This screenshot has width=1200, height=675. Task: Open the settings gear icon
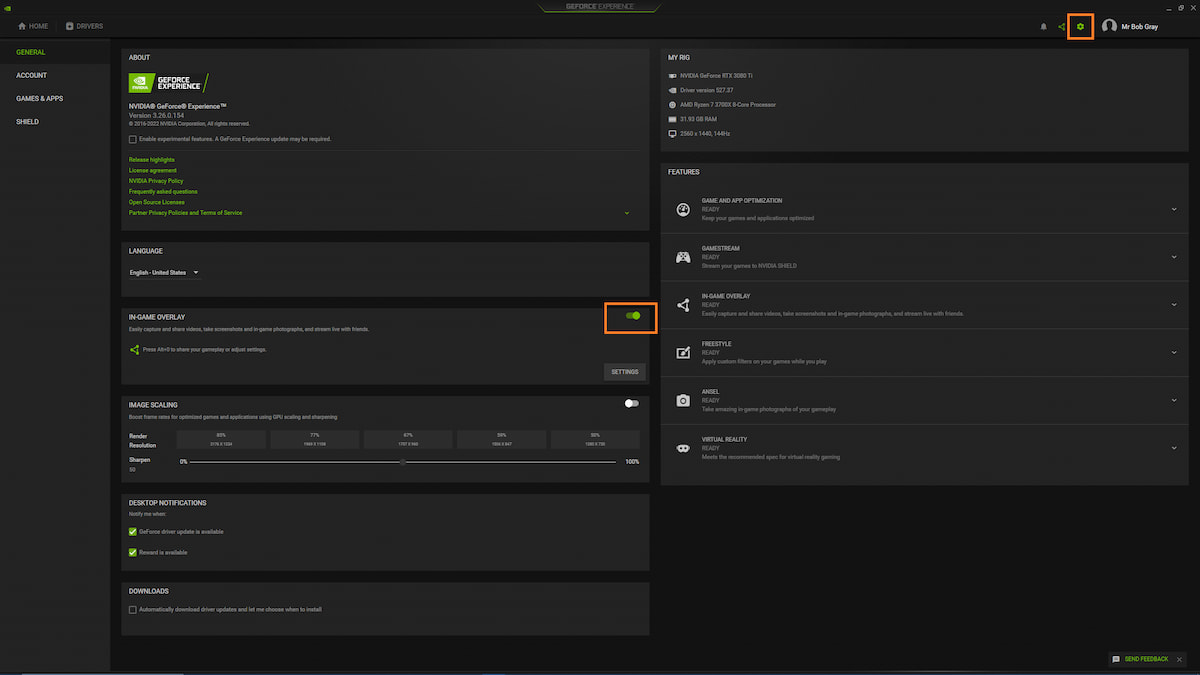[1080, 26]
